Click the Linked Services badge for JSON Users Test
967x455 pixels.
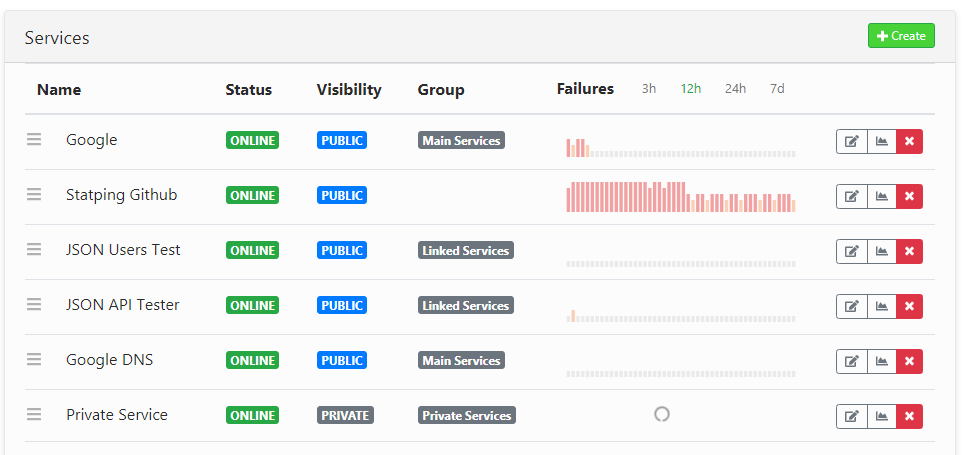click(466, 250)
